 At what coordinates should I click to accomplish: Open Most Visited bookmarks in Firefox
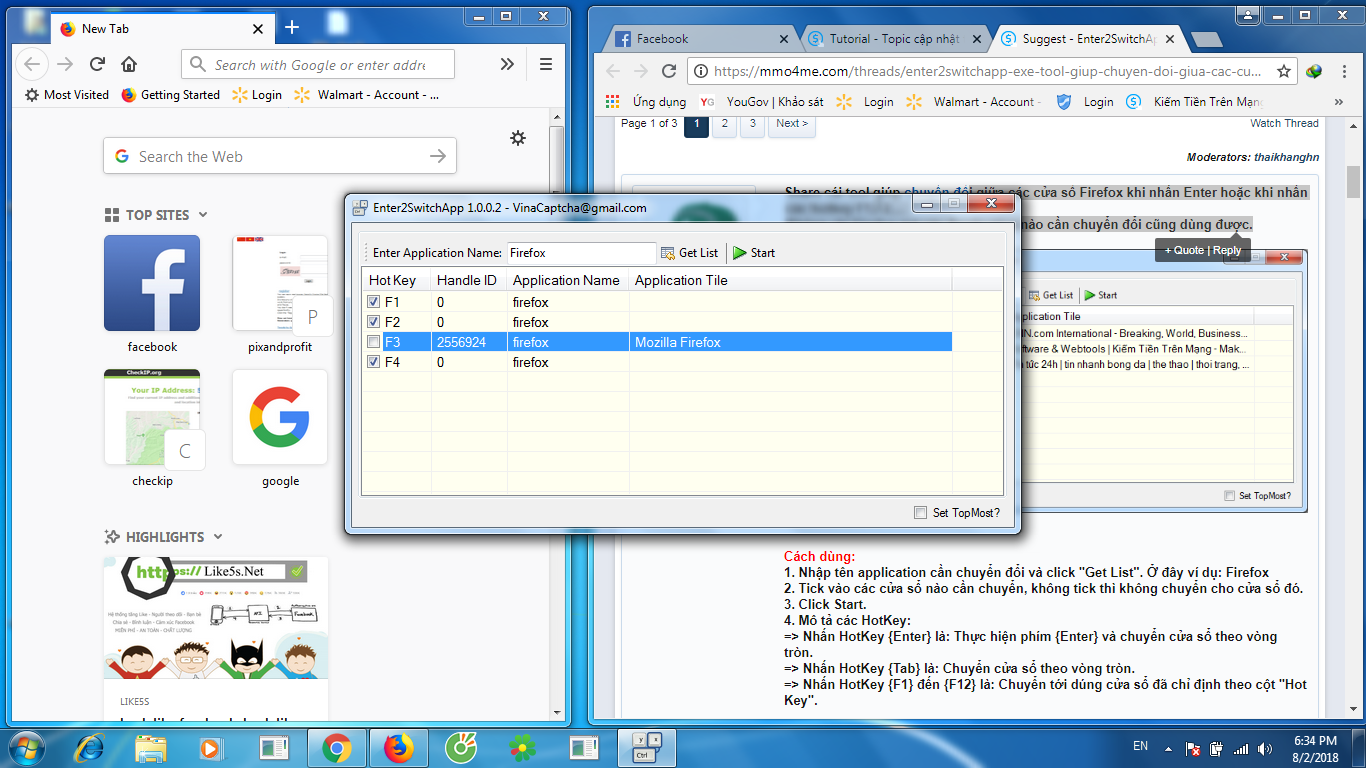click(x=67, y=95)
